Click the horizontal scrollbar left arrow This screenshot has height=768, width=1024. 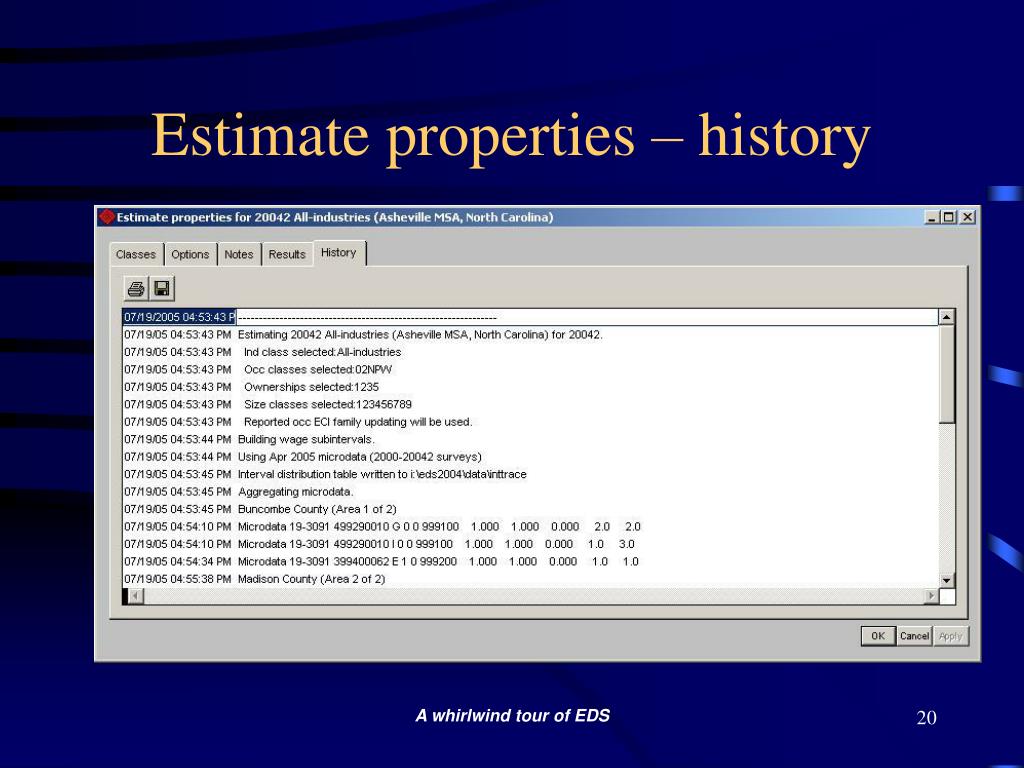point(136,596)
